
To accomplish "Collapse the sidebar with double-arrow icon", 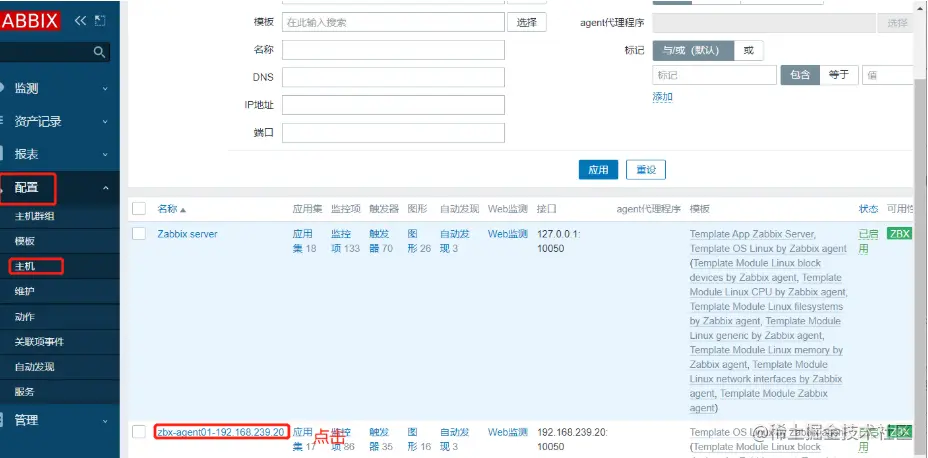I will click(80, 21).
